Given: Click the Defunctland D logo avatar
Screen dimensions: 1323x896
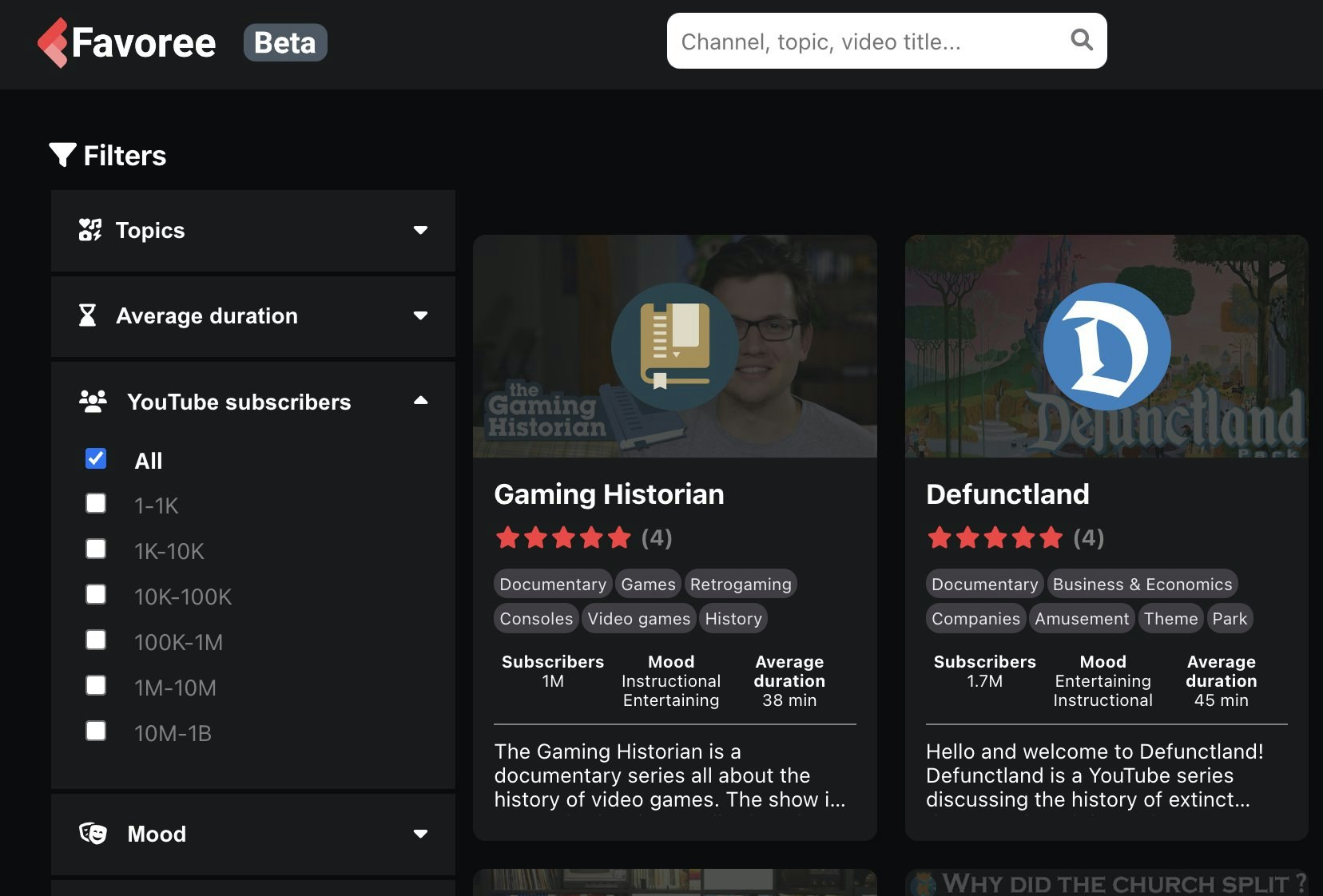Looking at the screenshot, I should [x=1106, y=346].
